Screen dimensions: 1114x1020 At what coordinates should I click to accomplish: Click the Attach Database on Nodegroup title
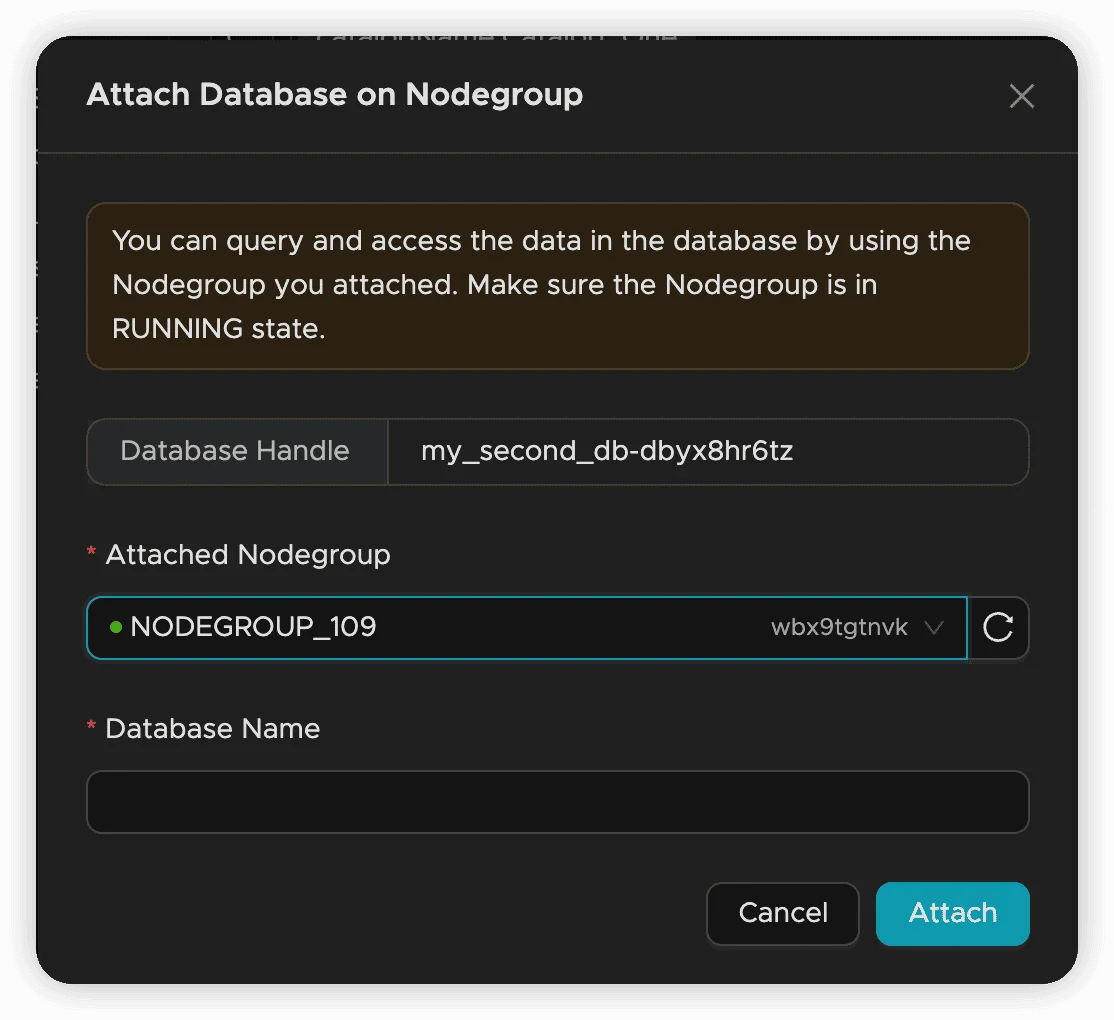point(335,95)
